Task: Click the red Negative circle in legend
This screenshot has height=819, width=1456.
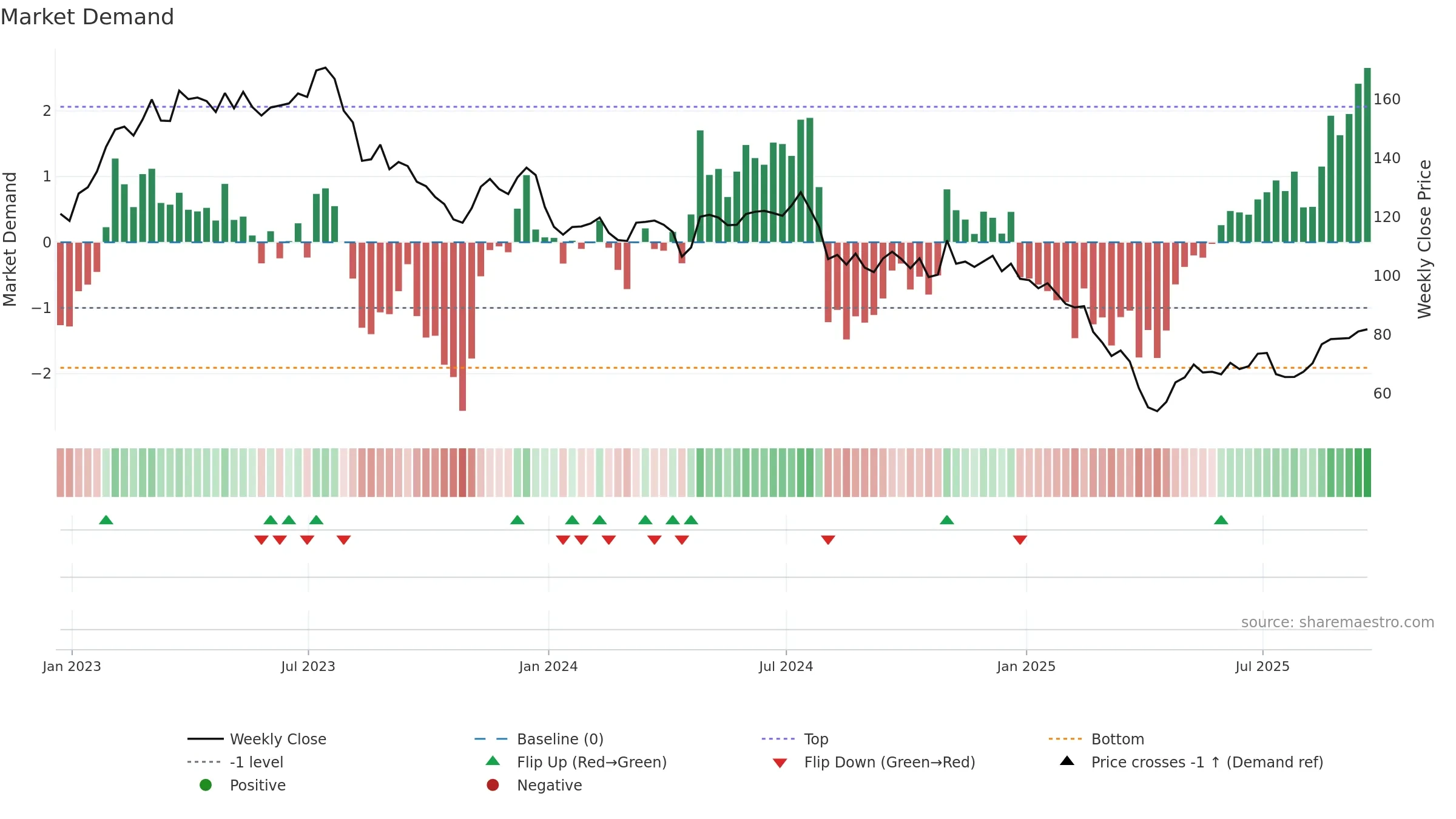Action: [493, 785]
